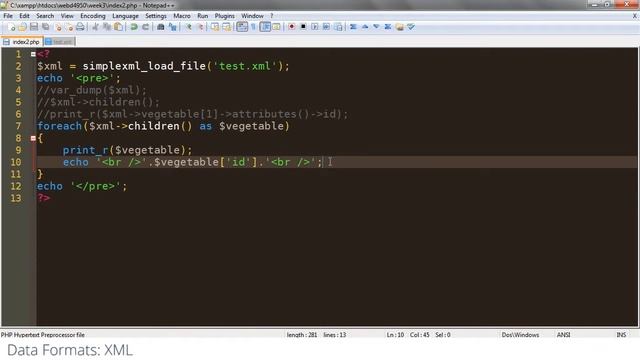Open the View menu
The height and width of the screenshot is (360, 640).
tap(67, 16)
